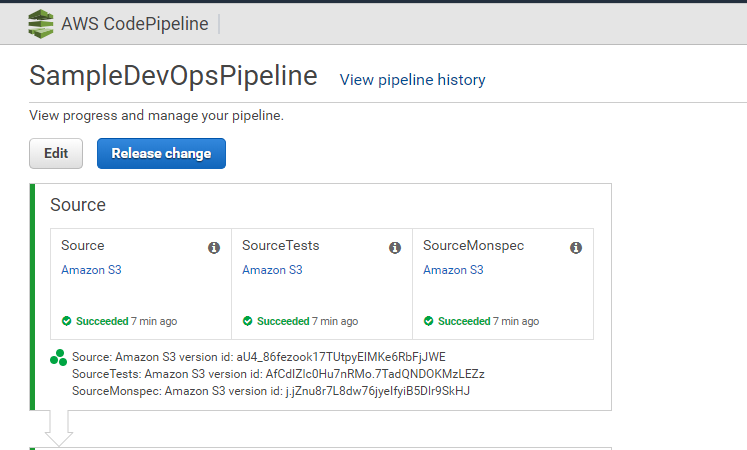The width and height of the screenshot is (747, 450).
Task: Open info icon for Source action
Action: pyautogui.click(x=214, y=247)
